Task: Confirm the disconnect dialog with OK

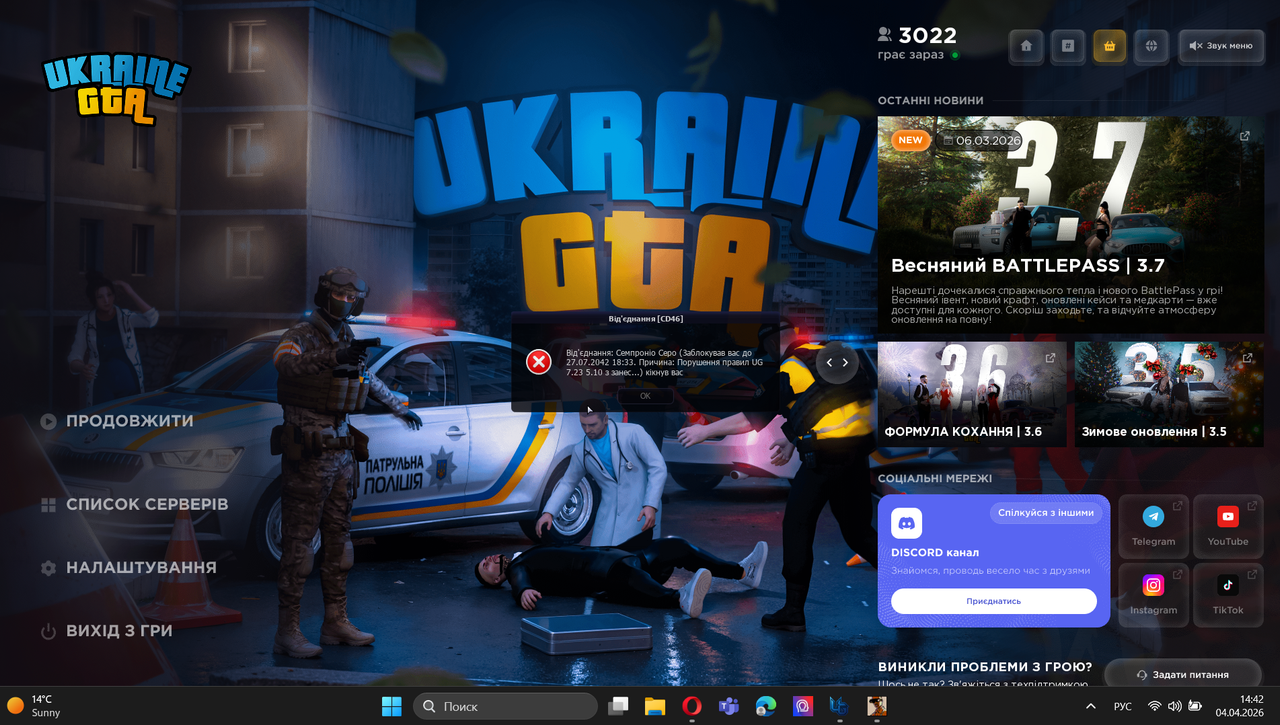Action: (645, 396)
